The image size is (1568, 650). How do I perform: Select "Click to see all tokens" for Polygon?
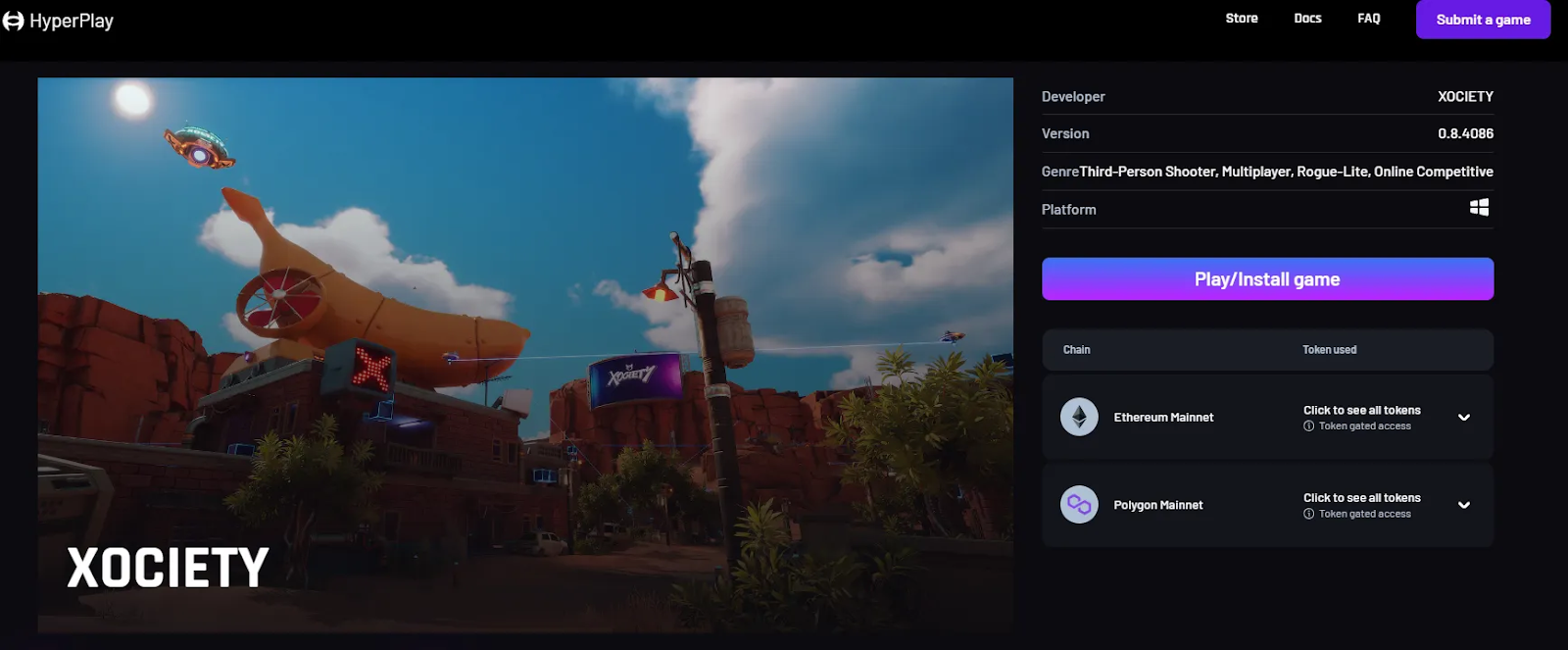1361,498
